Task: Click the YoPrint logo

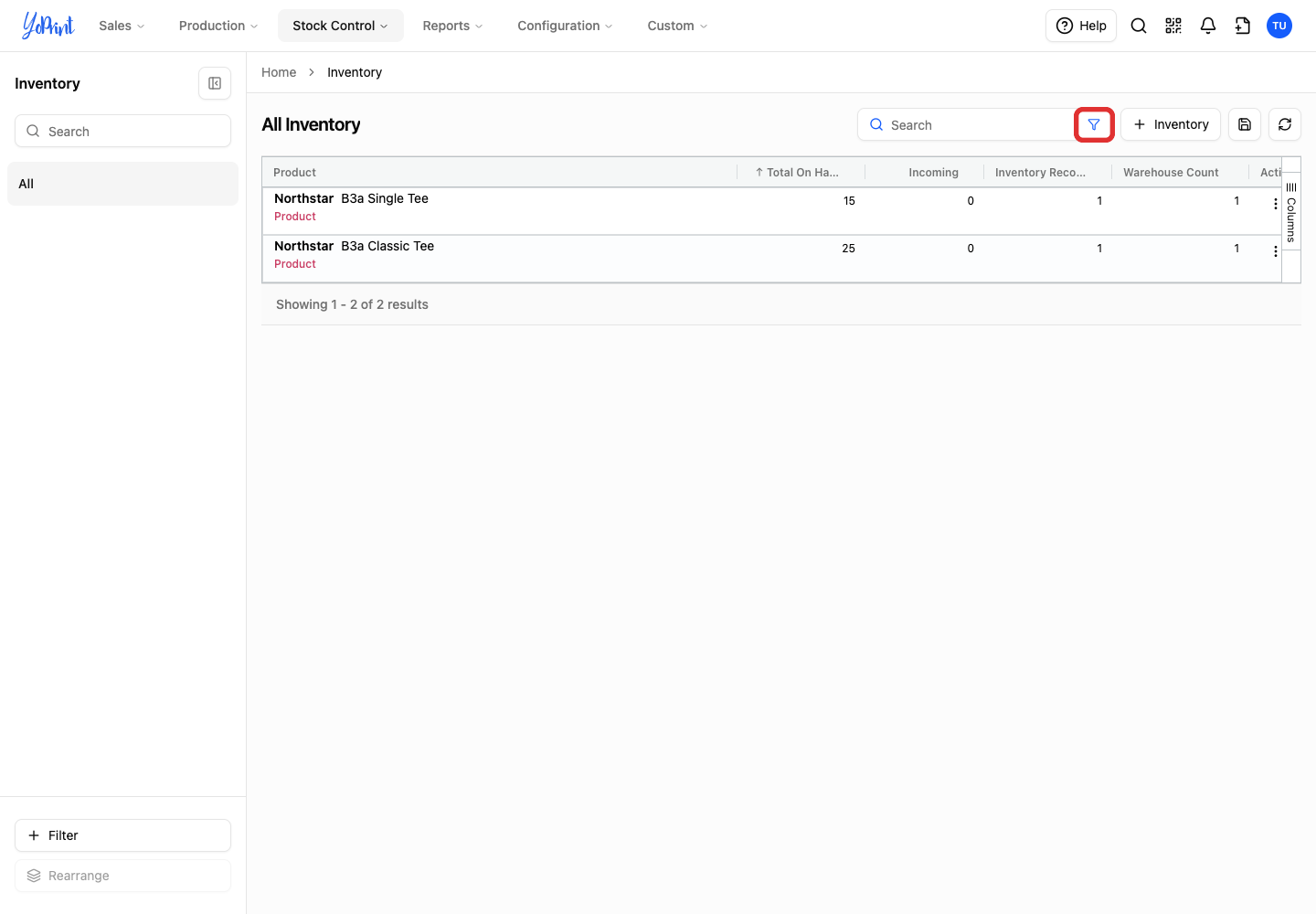Action: (x=48, y=26)
